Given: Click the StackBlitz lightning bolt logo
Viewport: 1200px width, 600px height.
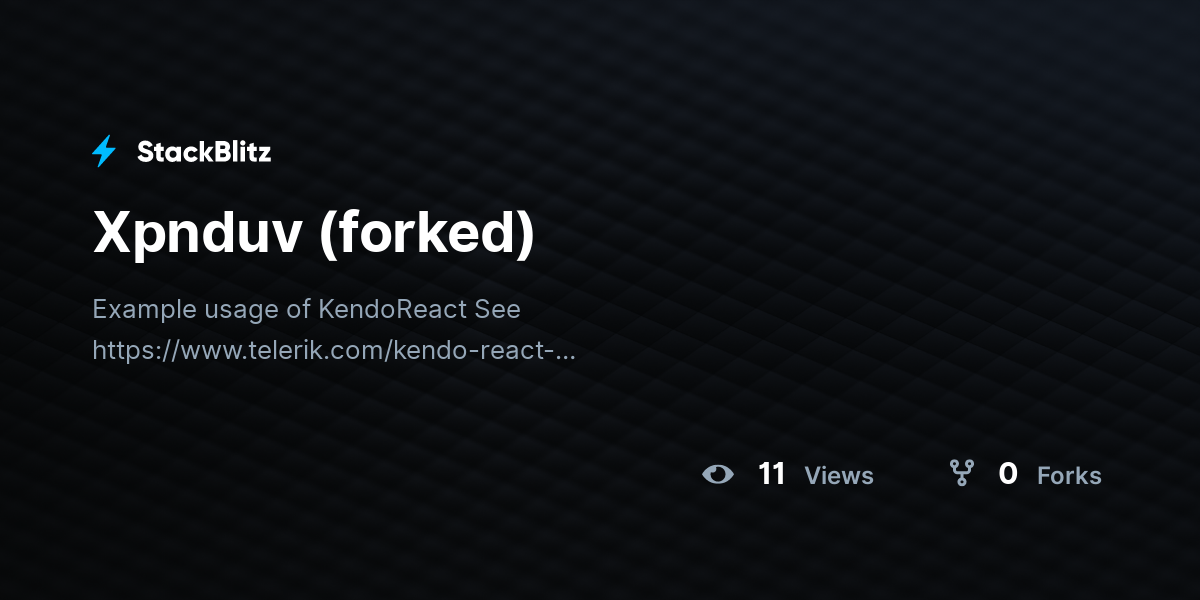Looking at the screenshot, I should point(104,152).
